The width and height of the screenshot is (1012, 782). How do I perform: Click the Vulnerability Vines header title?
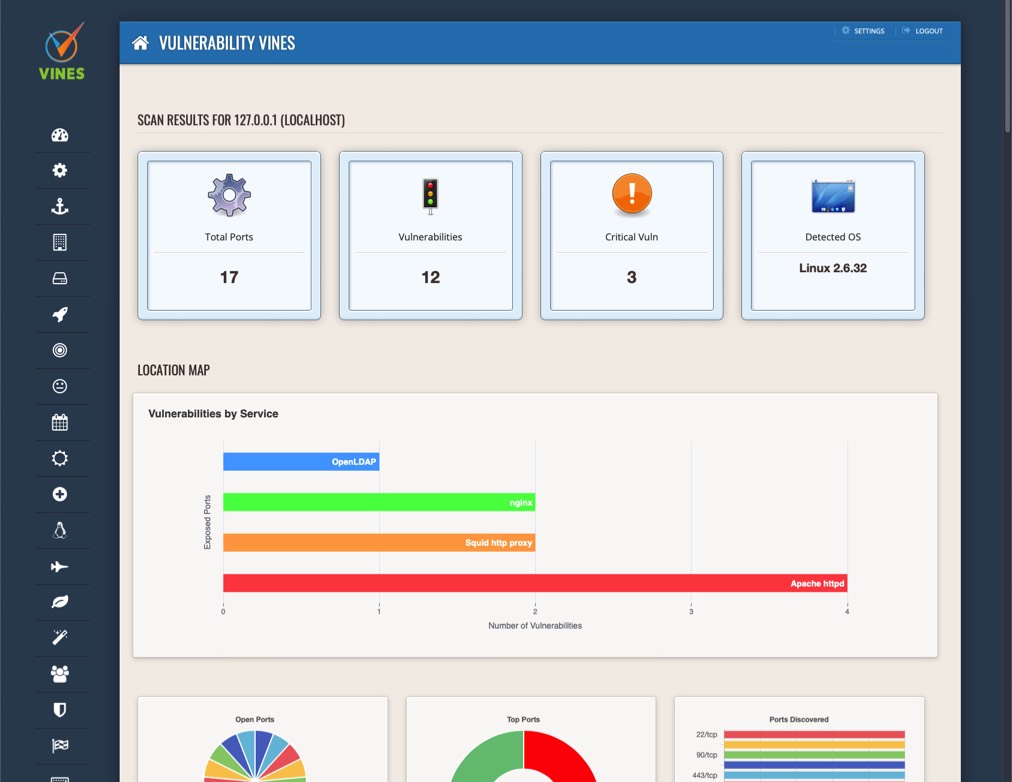227,43
